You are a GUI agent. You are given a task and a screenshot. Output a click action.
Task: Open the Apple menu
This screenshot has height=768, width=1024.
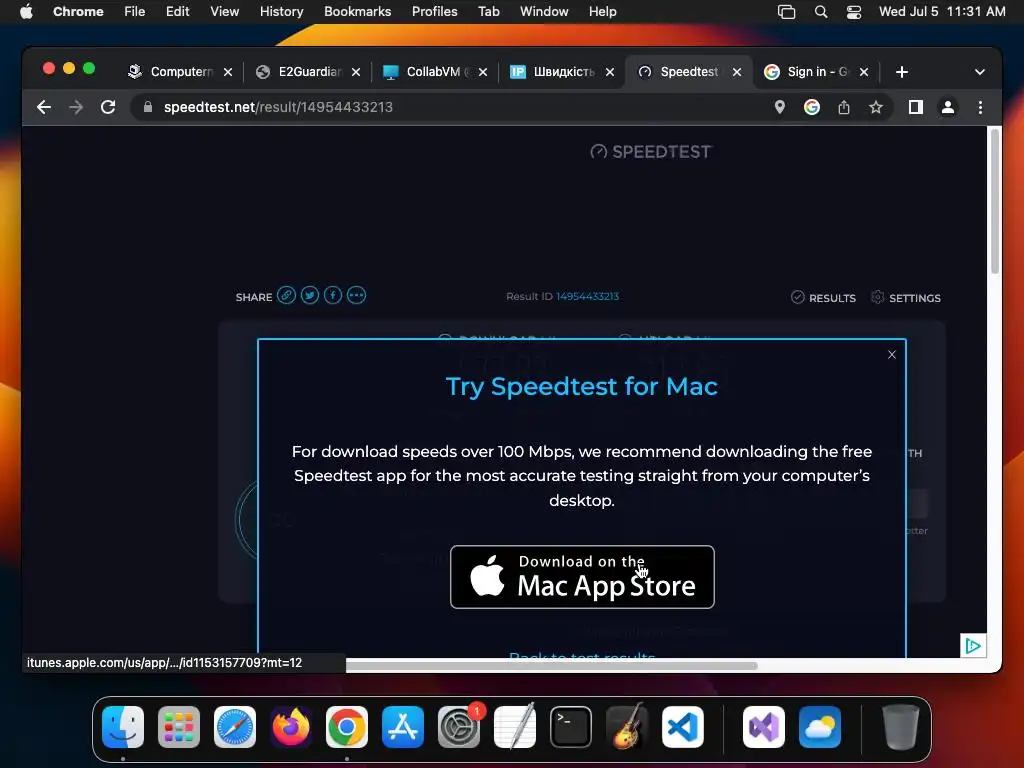click(x=26, y=12)
